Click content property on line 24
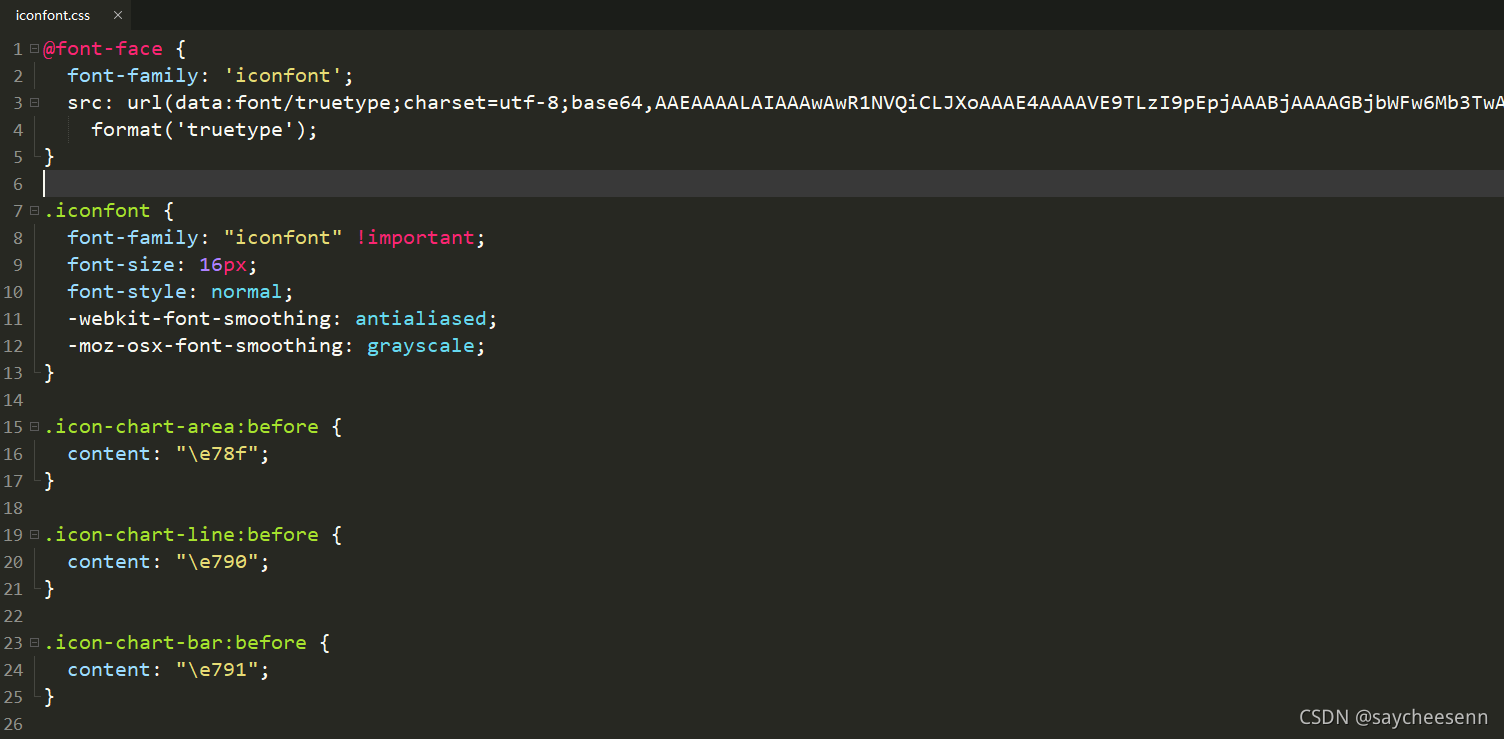The width and height of the screenshot is (1504, 739). click(x=109, y=670)
